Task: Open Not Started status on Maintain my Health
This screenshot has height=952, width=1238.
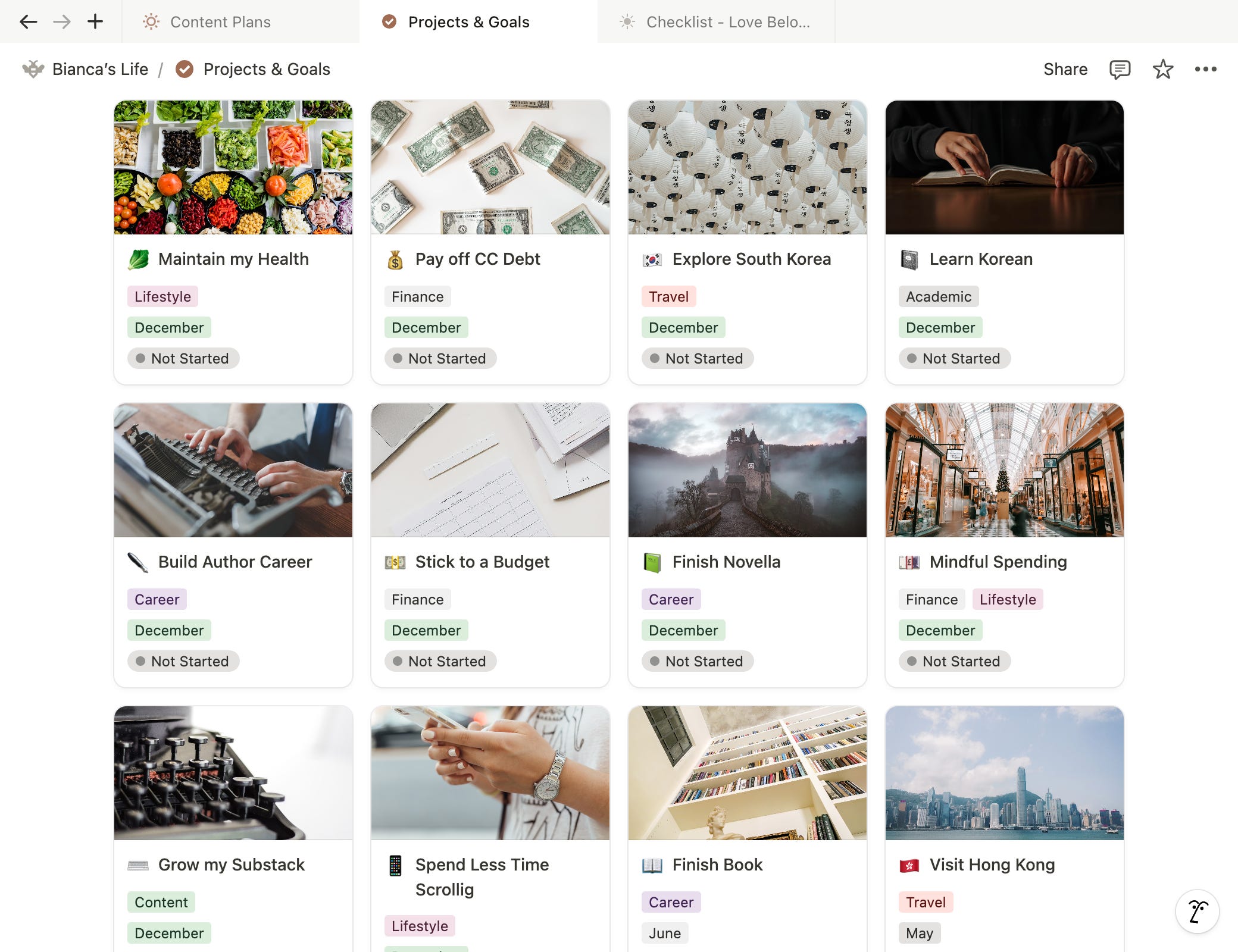Action: tap(183, 358)
